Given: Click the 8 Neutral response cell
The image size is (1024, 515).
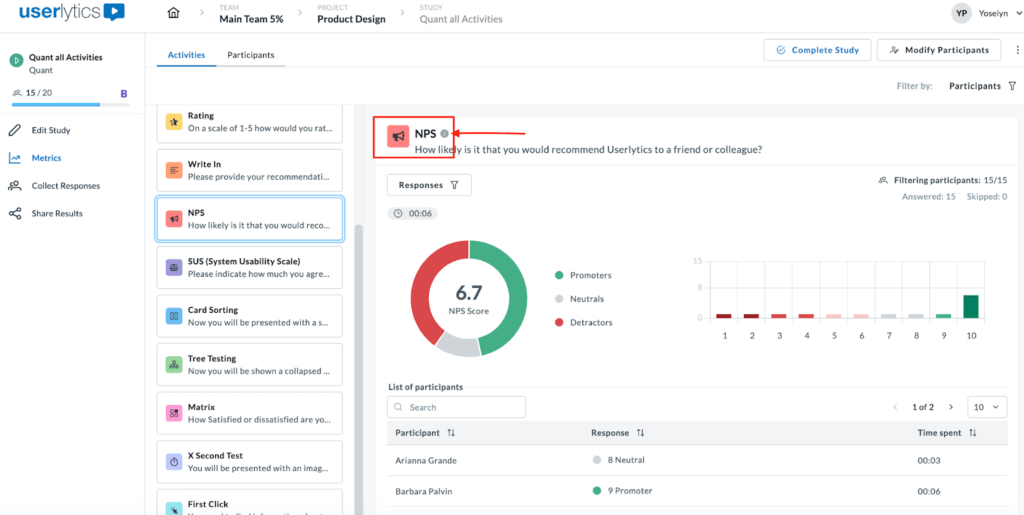Looking at the screenshot, I should click(618, 460).
